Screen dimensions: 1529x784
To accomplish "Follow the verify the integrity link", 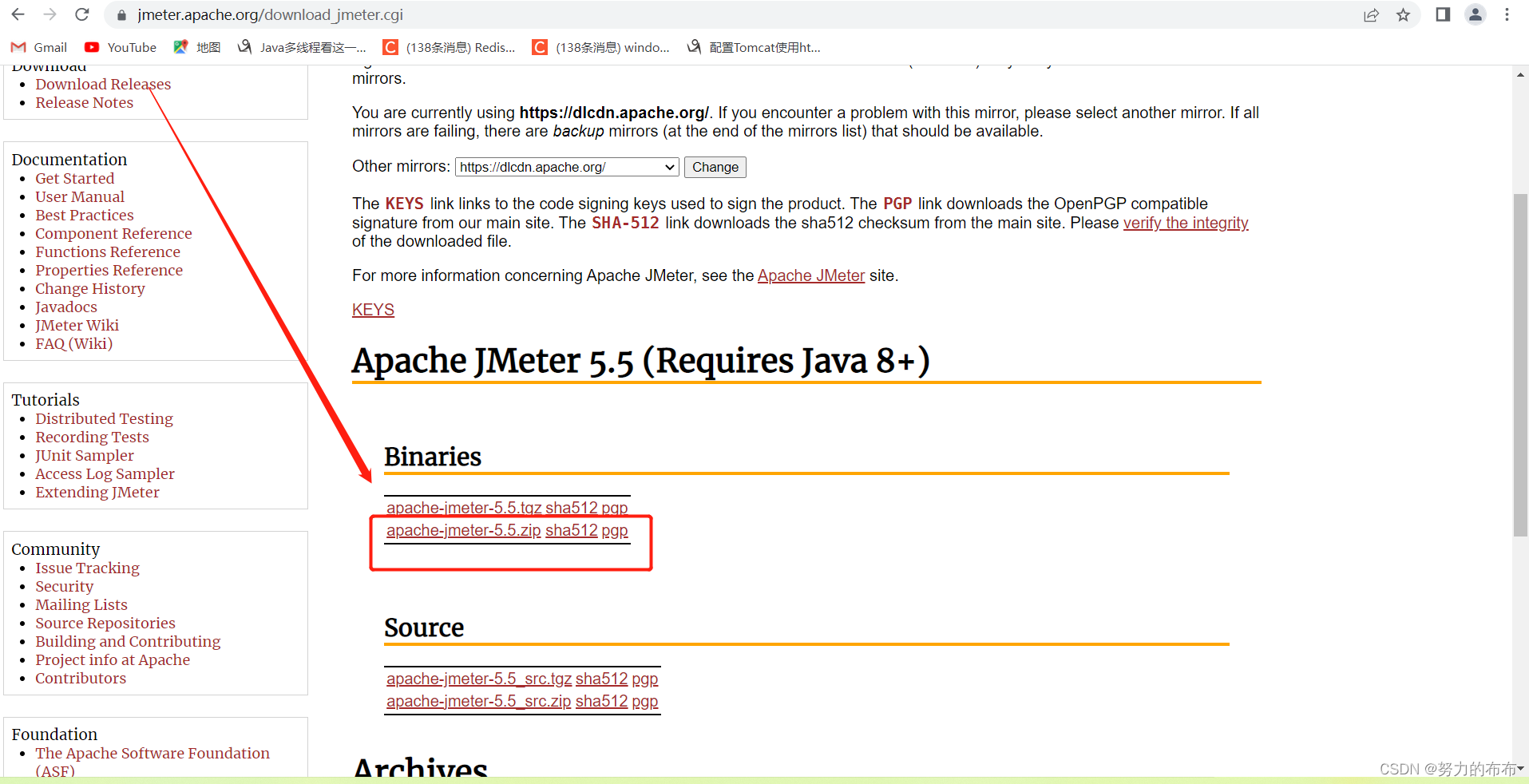I will coord(1186,223).
